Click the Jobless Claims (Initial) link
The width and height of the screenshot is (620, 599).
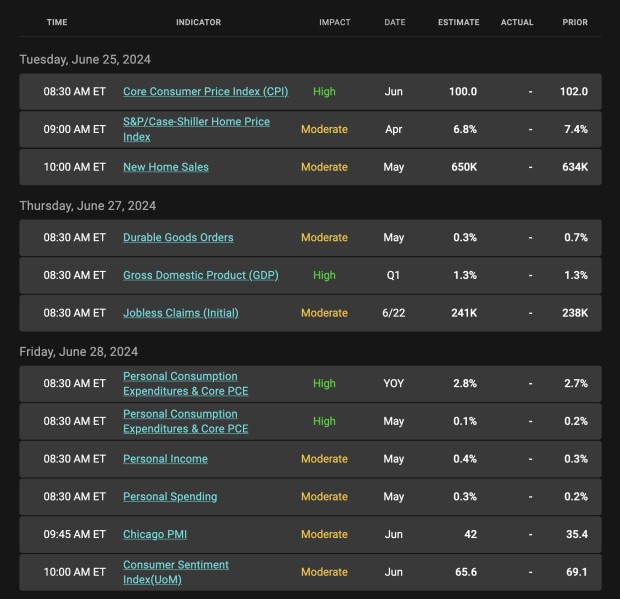coord(180,313)
